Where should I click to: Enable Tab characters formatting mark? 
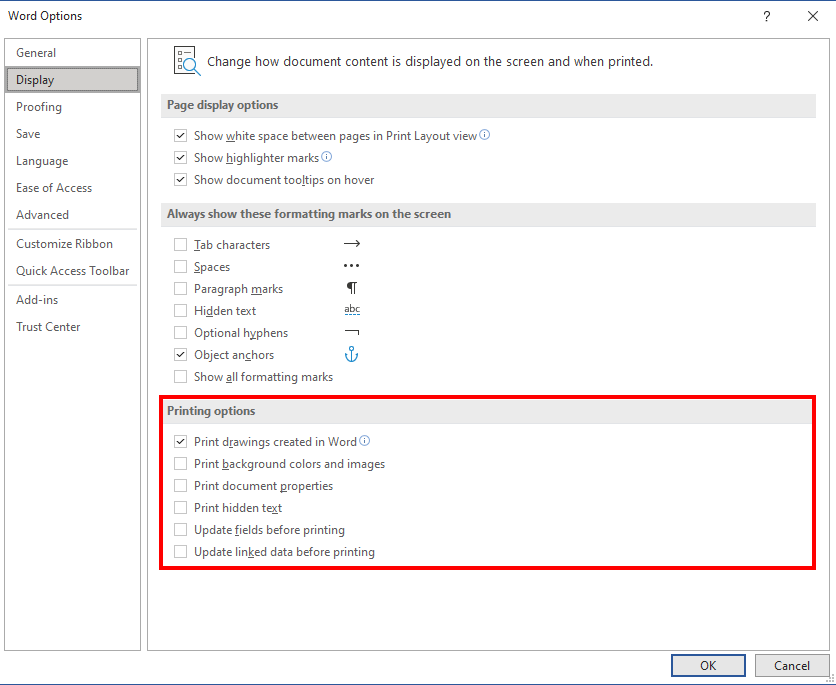(x=181, y=245)
